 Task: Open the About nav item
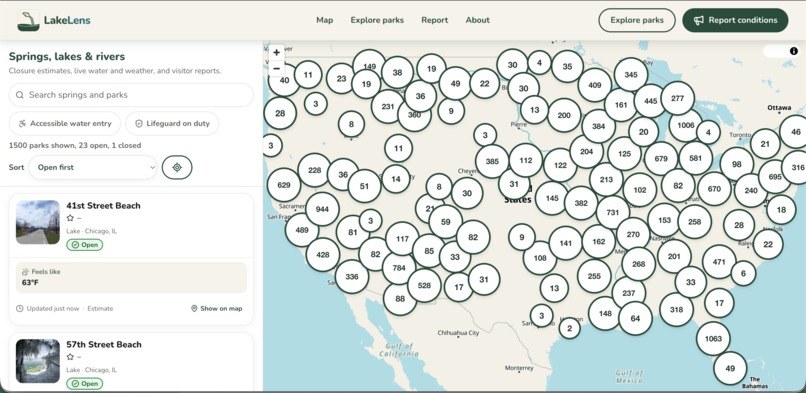pyautogui.click(x=478, y=21)
